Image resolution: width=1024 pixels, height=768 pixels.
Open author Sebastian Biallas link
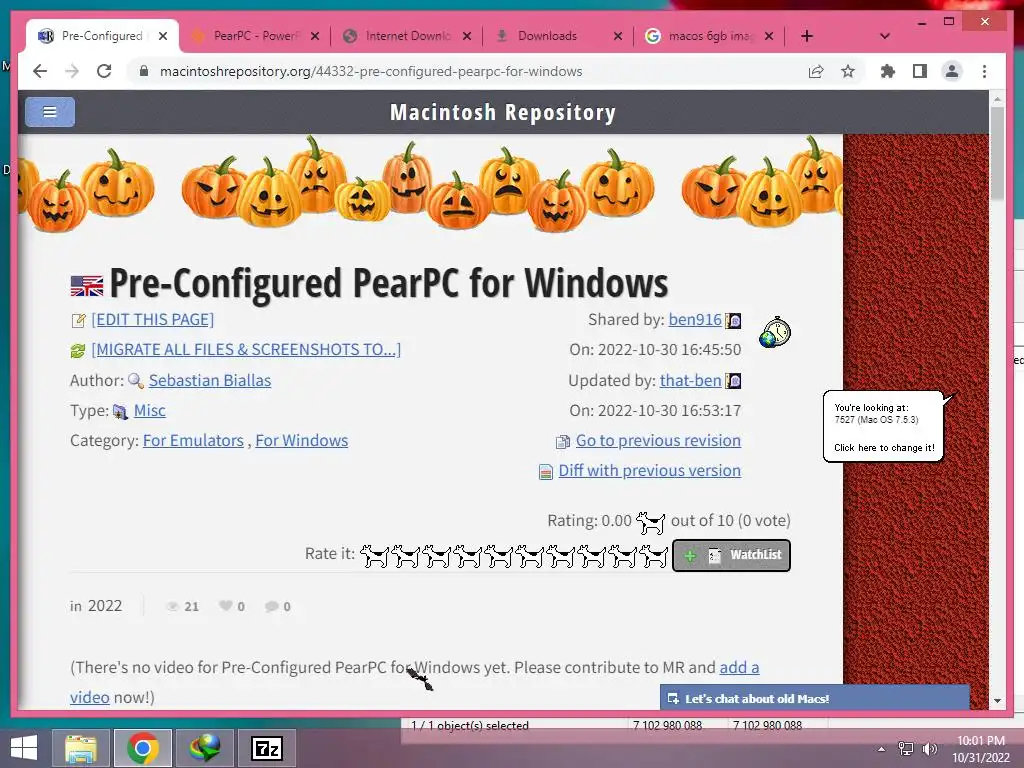pyautogui.click(x=210, y=380)
